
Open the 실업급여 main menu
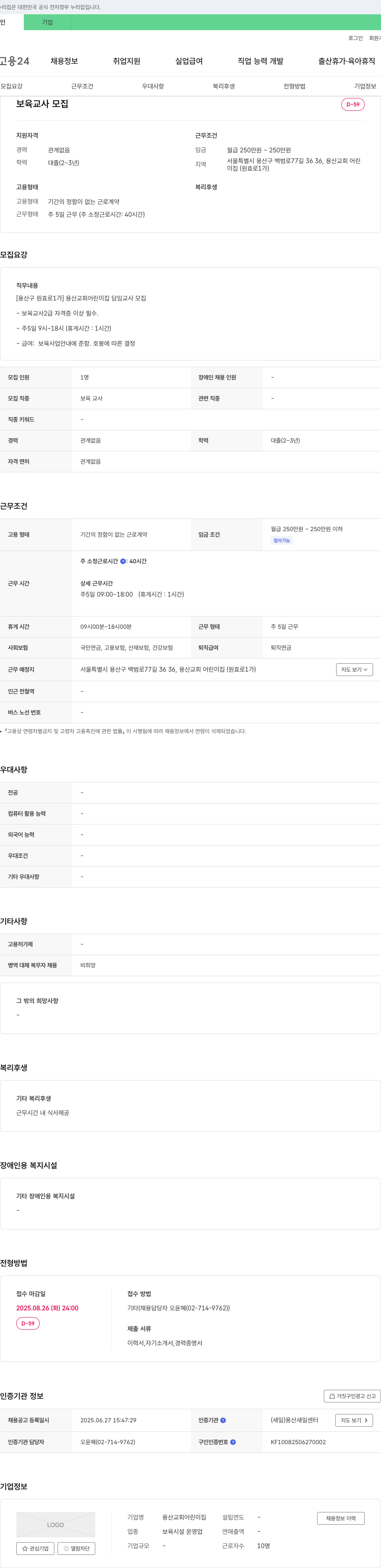[x=189, y=61]
